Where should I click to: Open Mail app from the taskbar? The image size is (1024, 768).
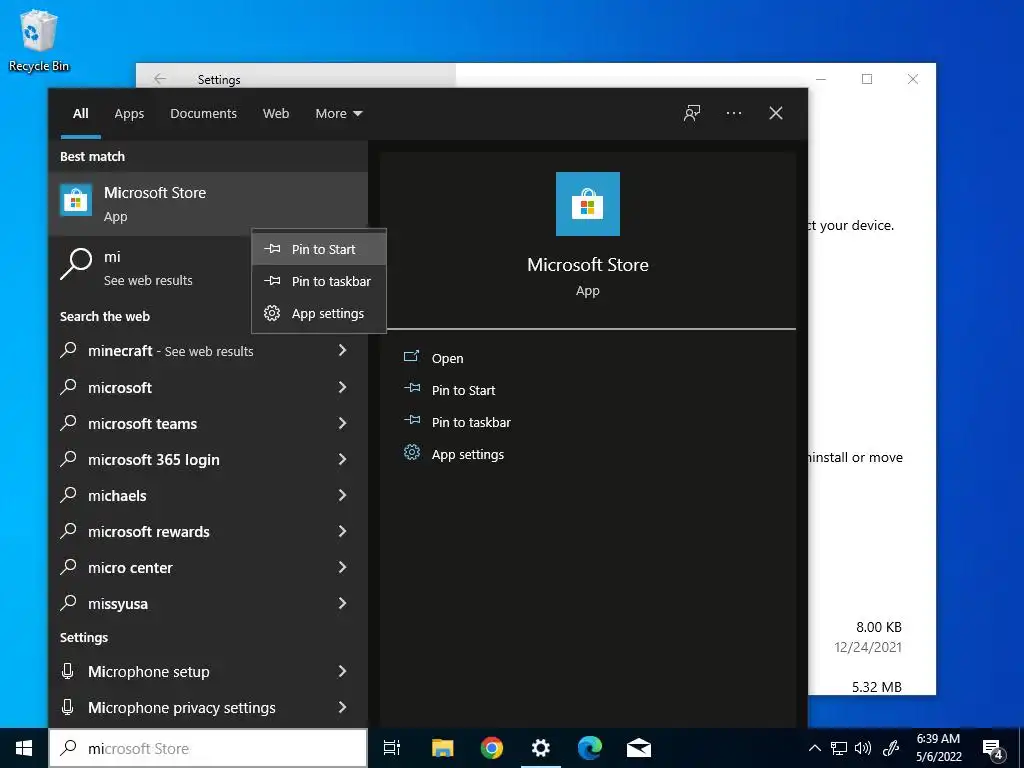point(639,748)
